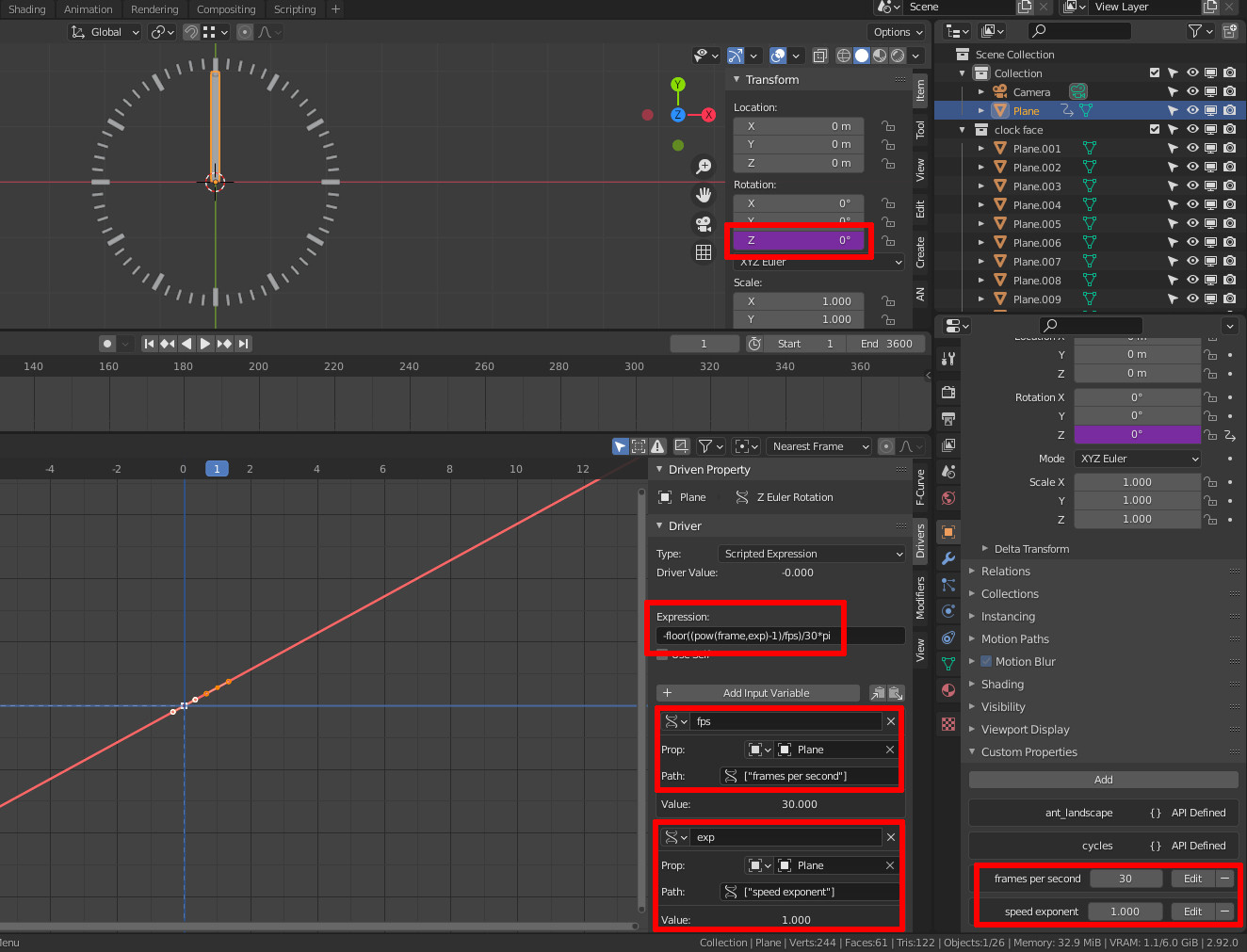The image size is (1247, 952).
Task: Remove the exp driver variable
Action: pyautogui.click(x=891, y=837)
